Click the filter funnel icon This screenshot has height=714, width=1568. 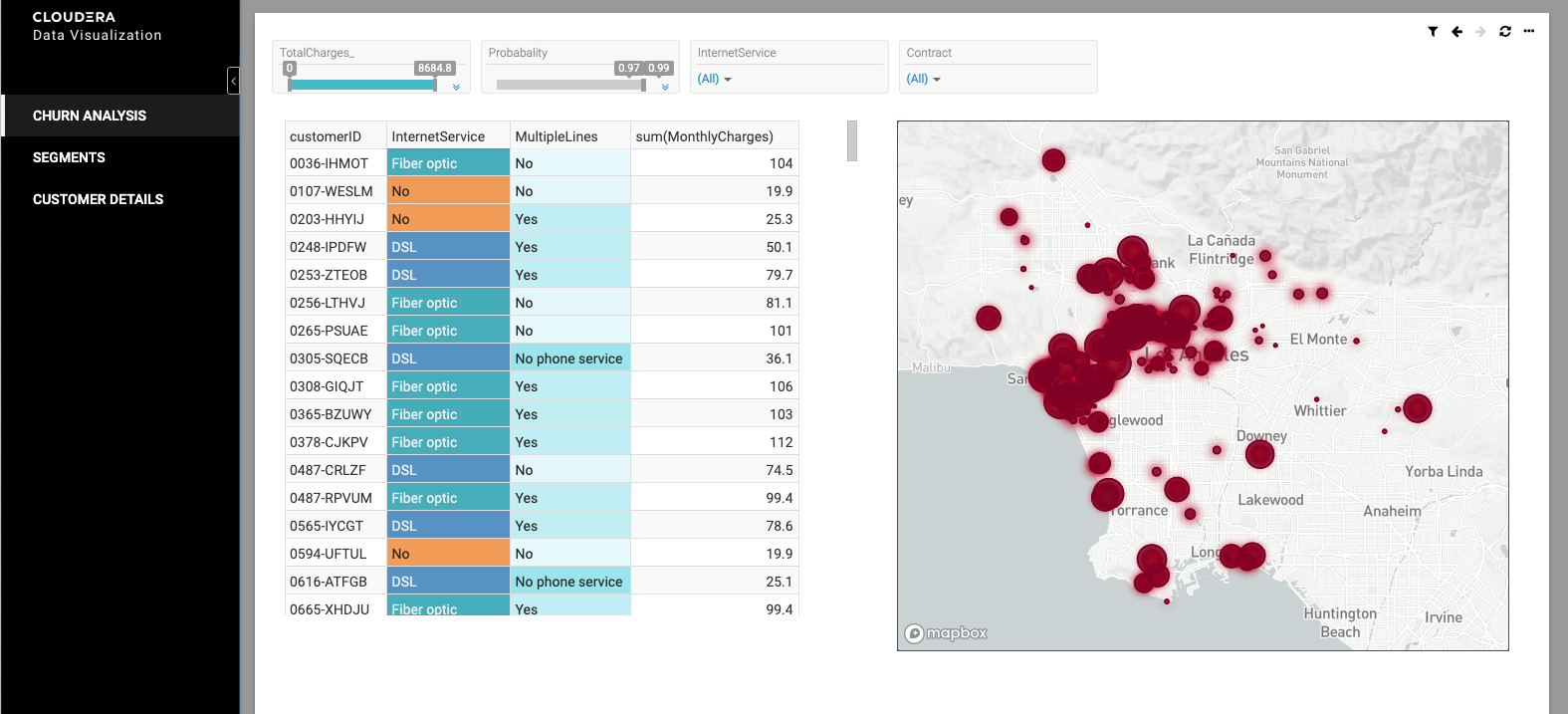point(1433,32)
